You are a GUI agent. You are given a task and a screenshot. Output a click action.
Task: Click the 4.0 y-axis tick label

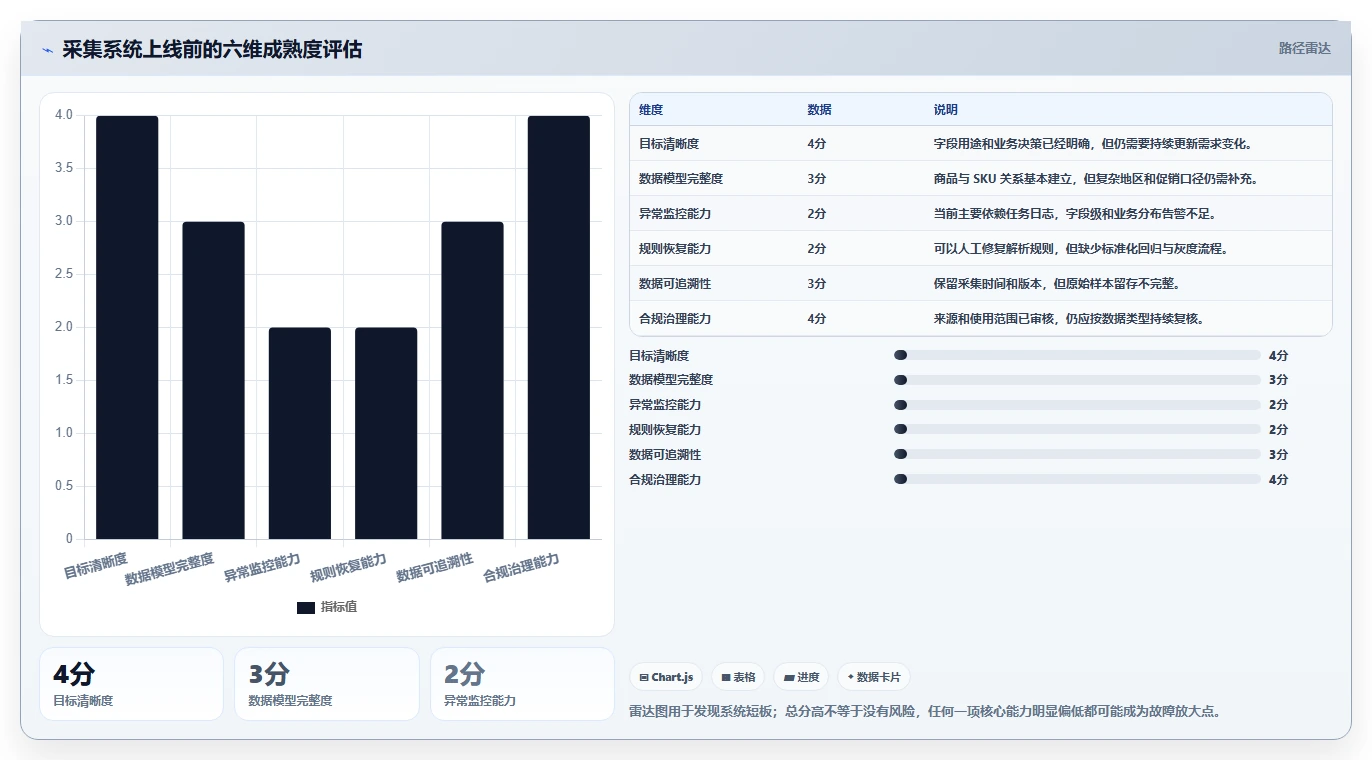pyautogui.click(x=64, y=115)
